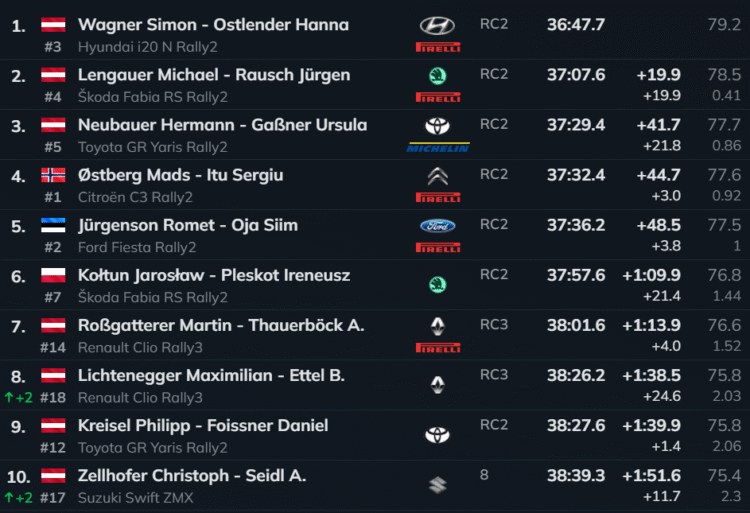This screenshot has width=750, height=513.
Task: Click the Renault logo beside Roßgatterer Martin
Action: 437,326
